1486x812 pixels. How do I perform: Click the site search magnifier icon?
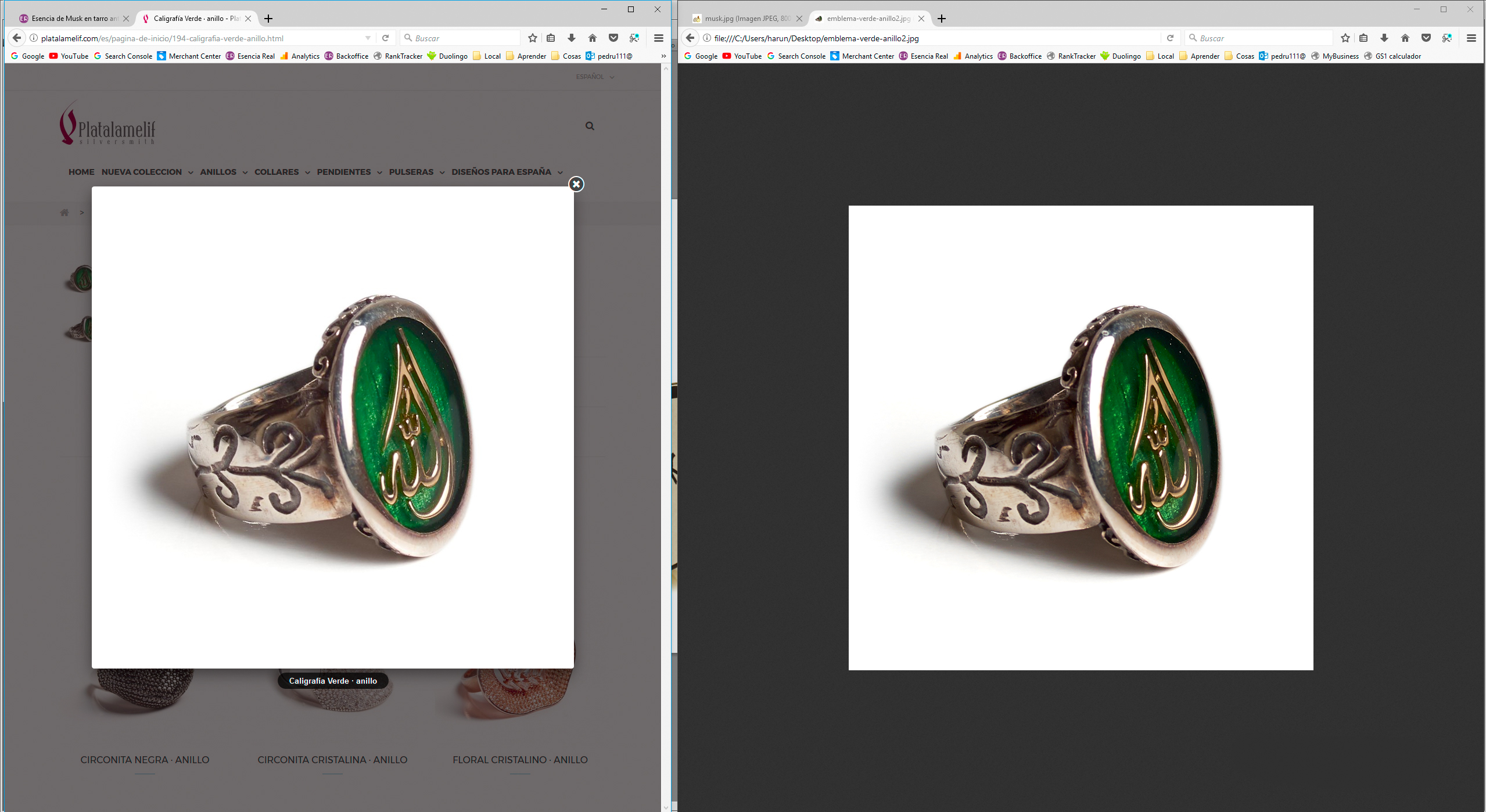coord(590,126)
